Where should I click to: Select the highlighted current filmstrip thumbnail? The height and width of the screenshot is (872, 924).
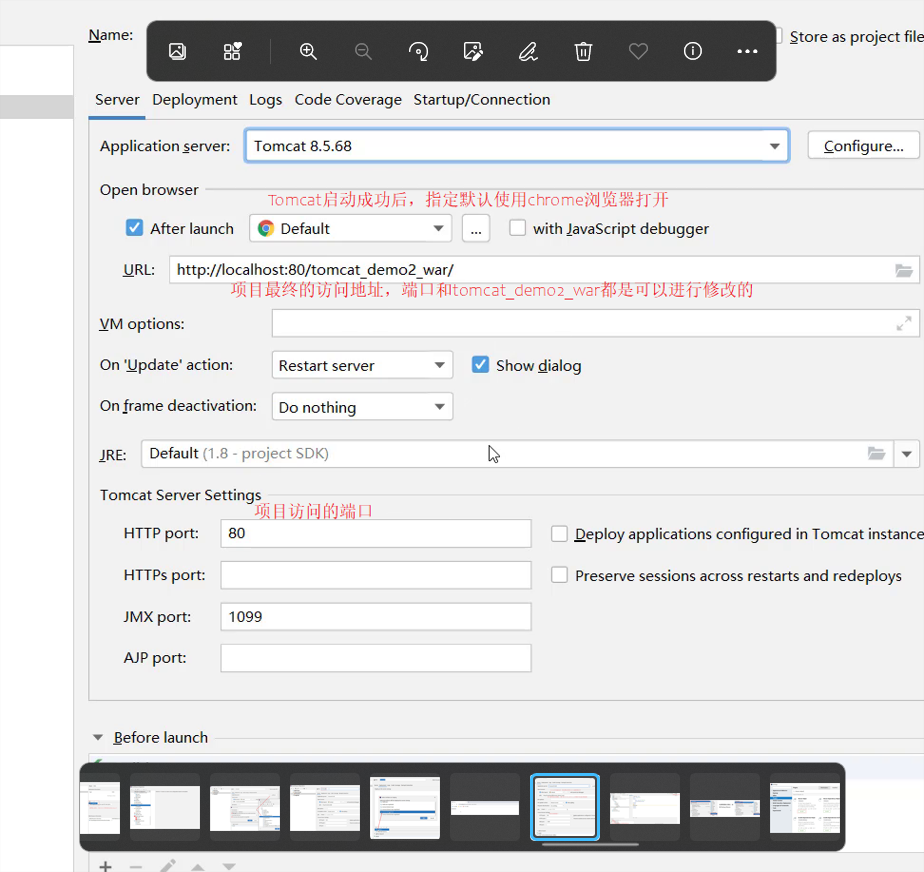coord(565,807)
